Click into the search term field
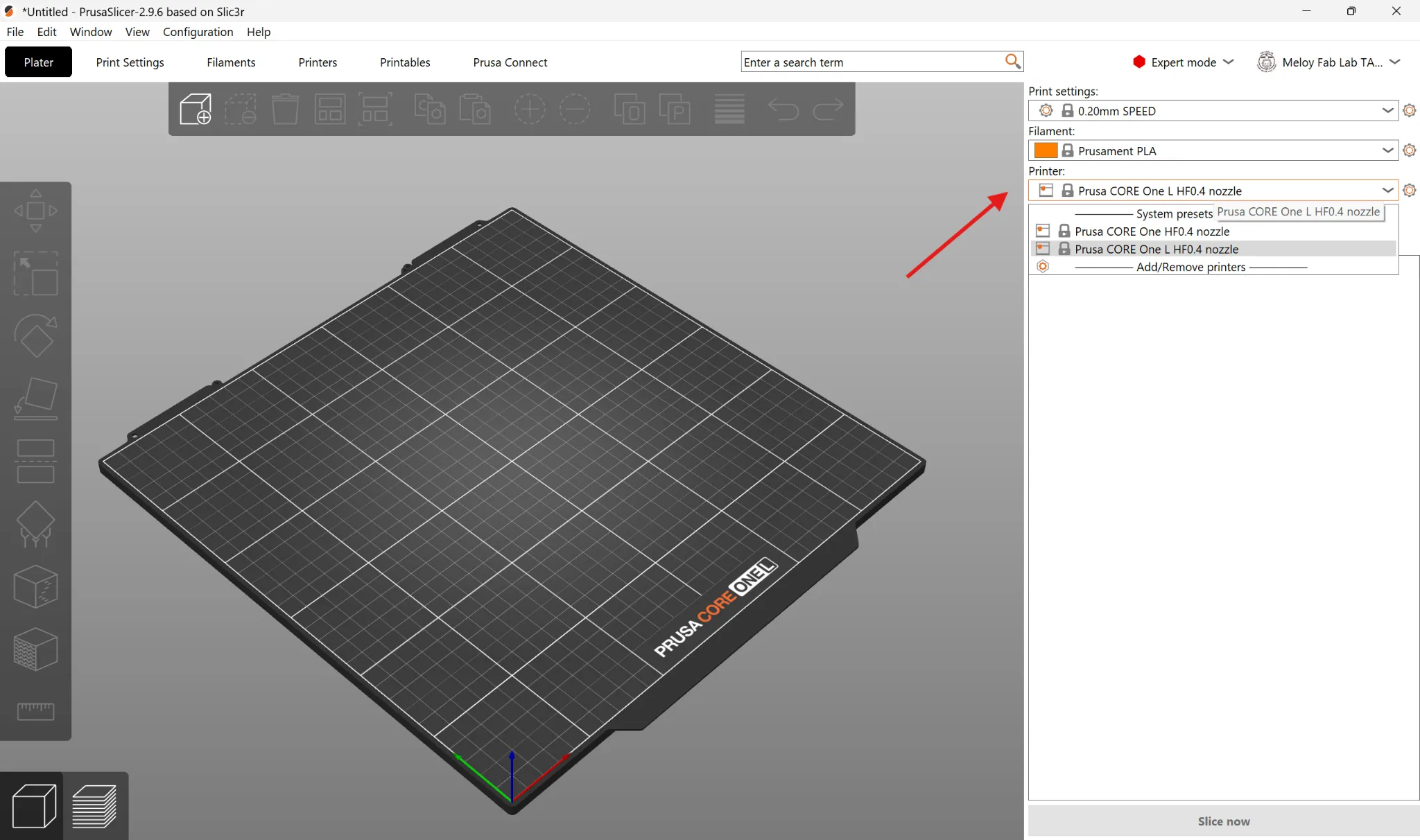1420x840 pixels. tap(872, 62)
